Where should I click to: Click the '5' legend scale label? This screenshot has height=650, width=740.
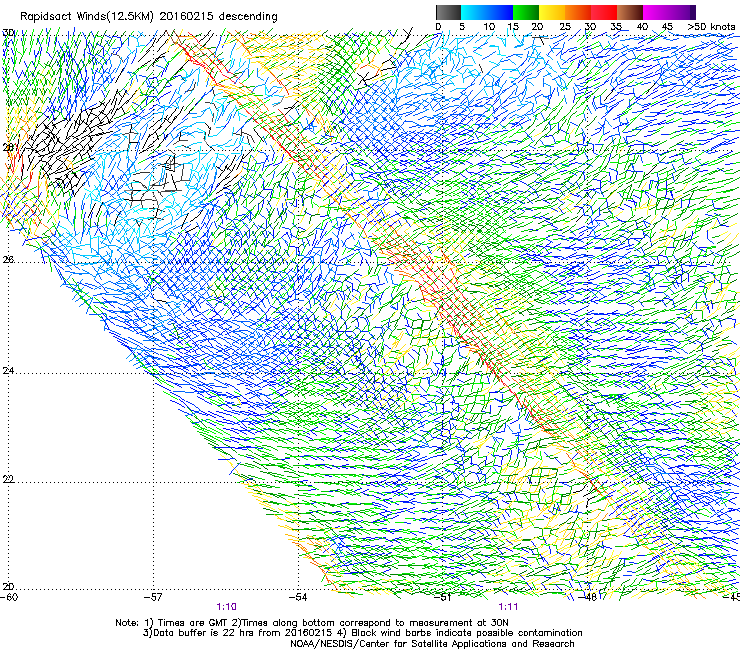tap(462, 26)
